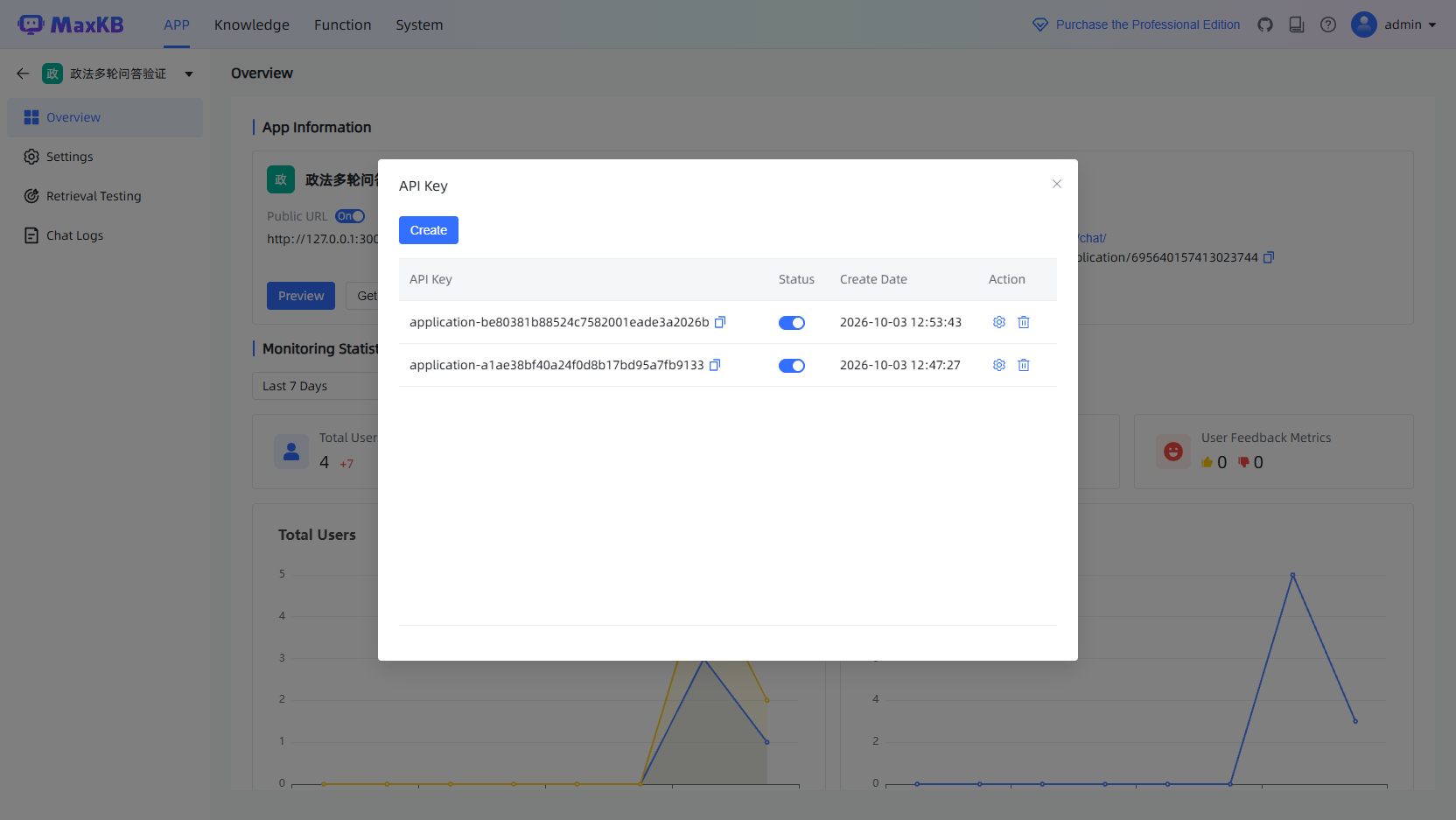1456x820 pixels.
Task: Open the documentation book icon
Action: [1297, 25]
